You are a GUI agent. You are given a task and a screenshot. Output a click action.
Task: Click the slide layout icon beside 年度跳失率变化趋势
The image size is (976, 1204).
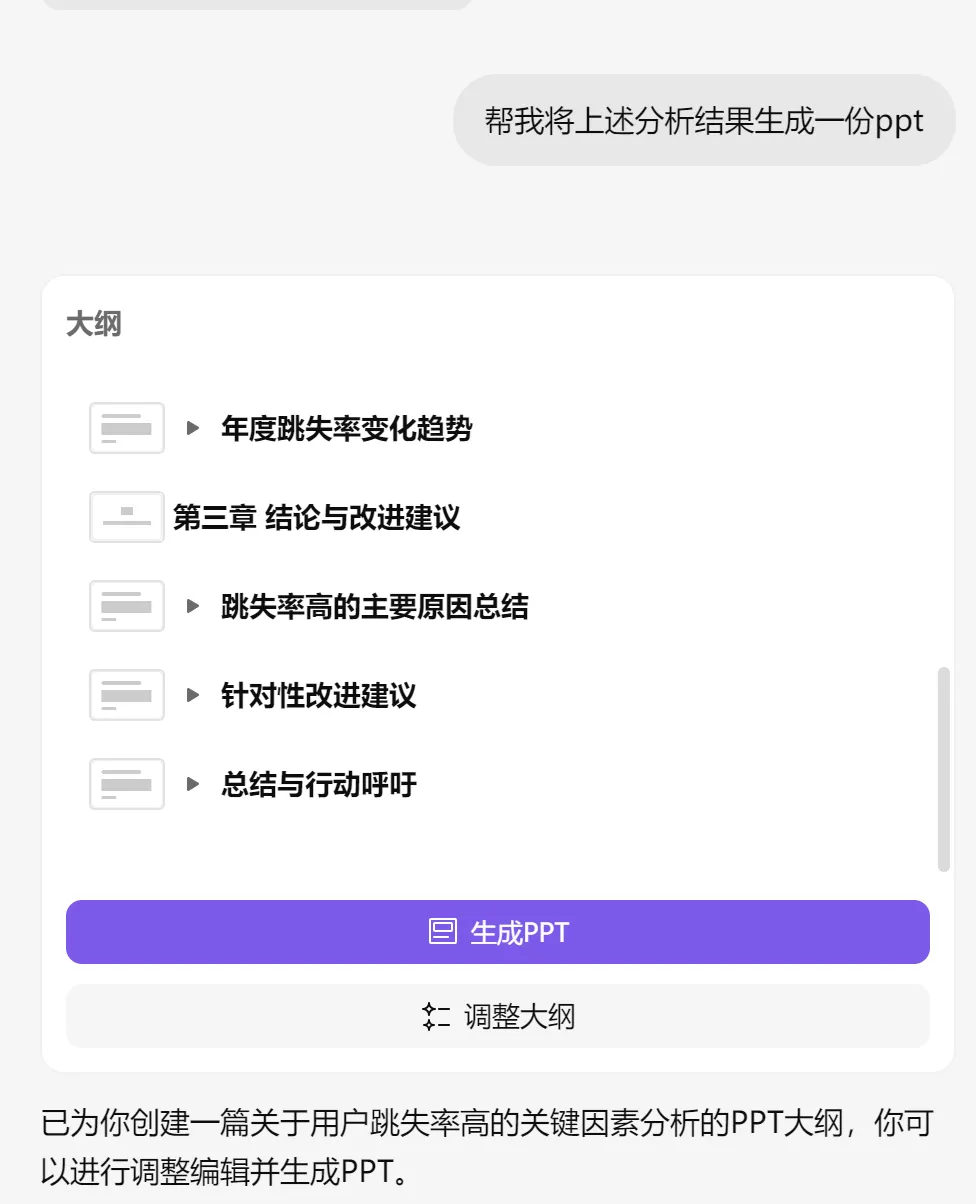(127, 428)
